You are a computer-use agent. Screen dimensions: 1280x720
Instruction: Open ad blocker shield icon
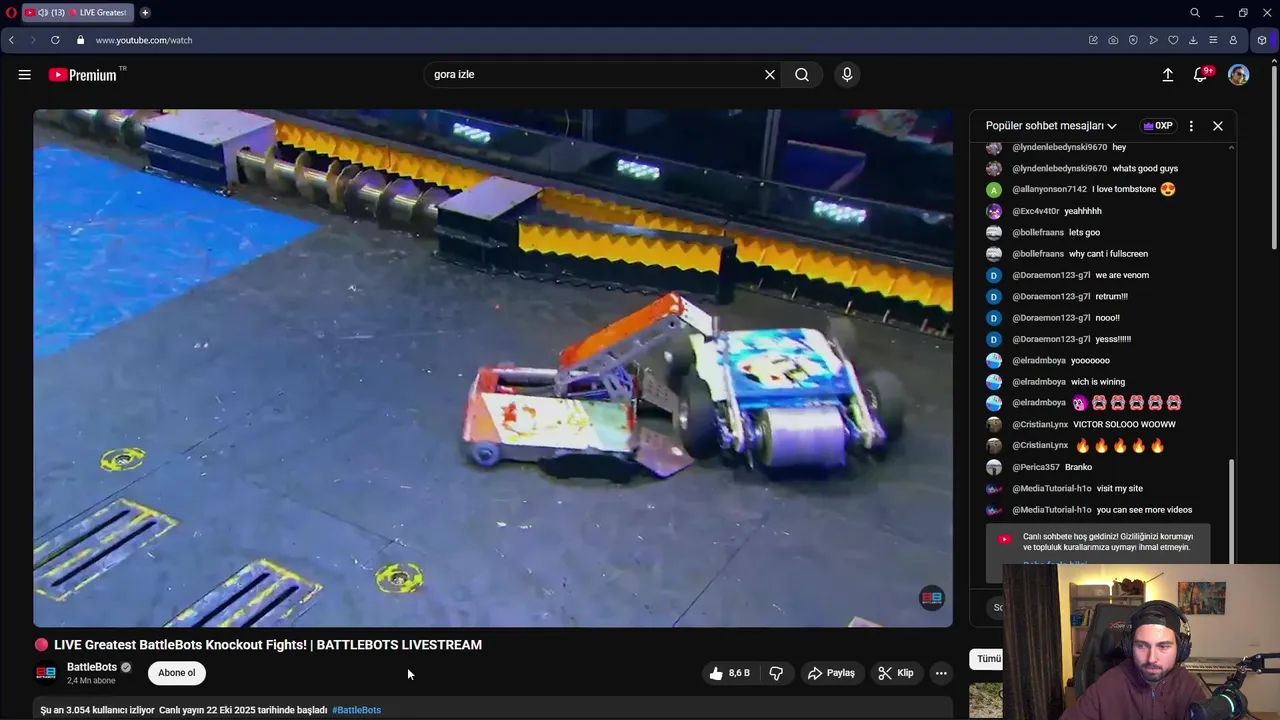(1133, 40)
